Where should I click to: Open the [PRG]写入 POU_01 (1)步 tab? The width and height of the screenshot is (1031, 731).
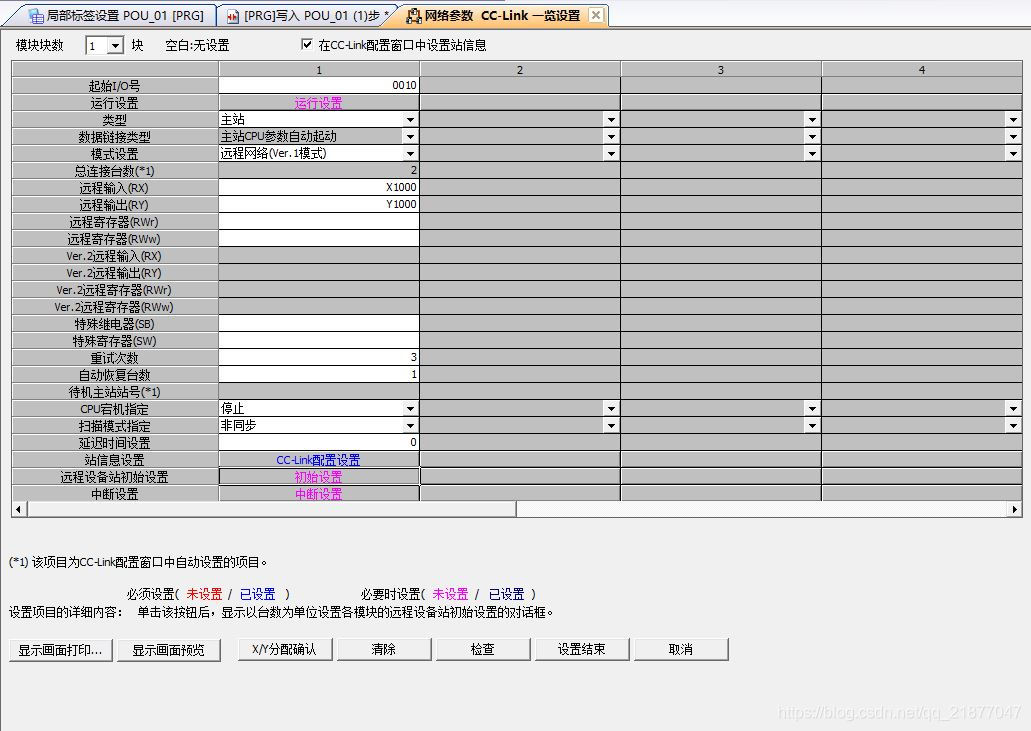coord(304,15)
